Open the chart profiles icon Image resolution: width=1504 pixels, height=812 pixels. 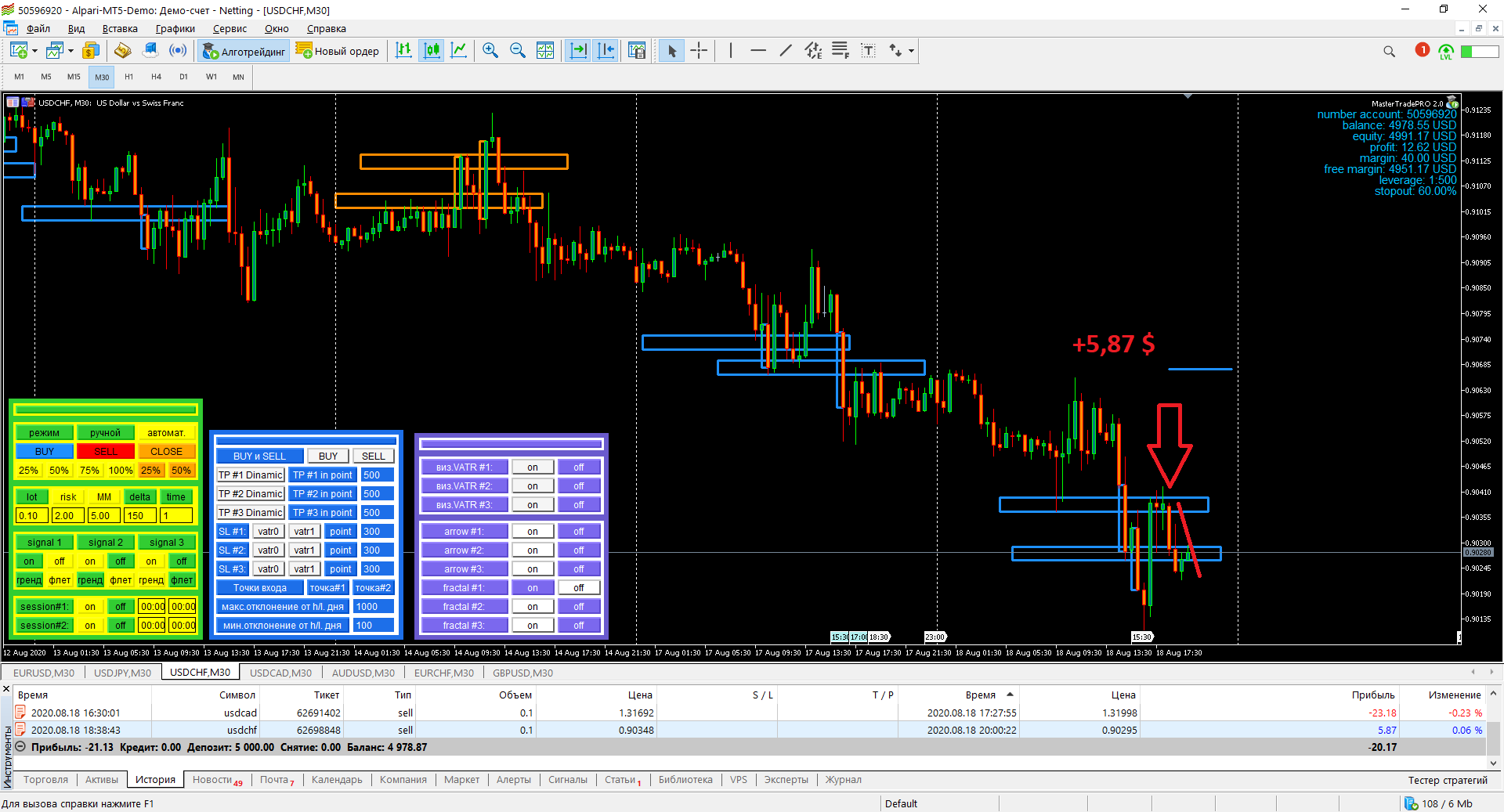click(x=55, y=51)
